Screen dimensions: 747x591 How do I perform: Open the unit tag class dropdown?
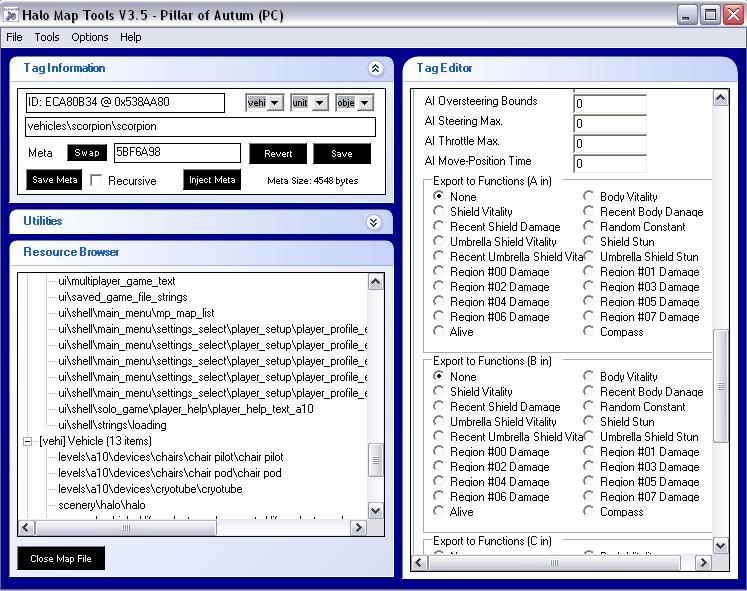320,103
